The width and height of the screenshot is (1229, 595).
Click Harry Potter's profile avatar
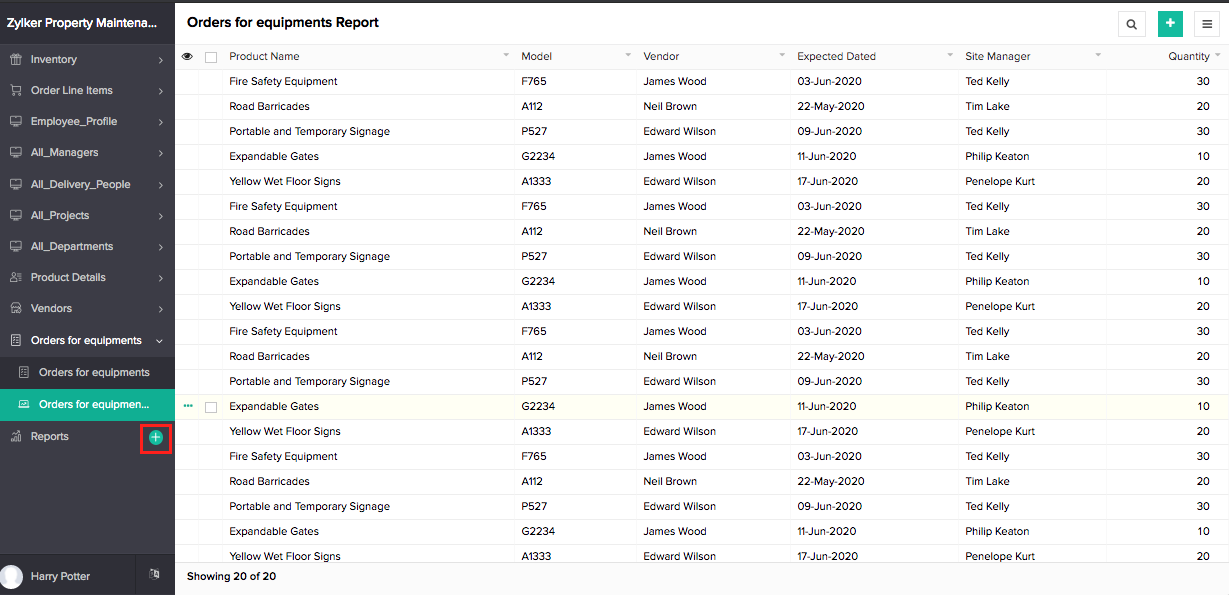pyautogui.click(x=12, y=577)
